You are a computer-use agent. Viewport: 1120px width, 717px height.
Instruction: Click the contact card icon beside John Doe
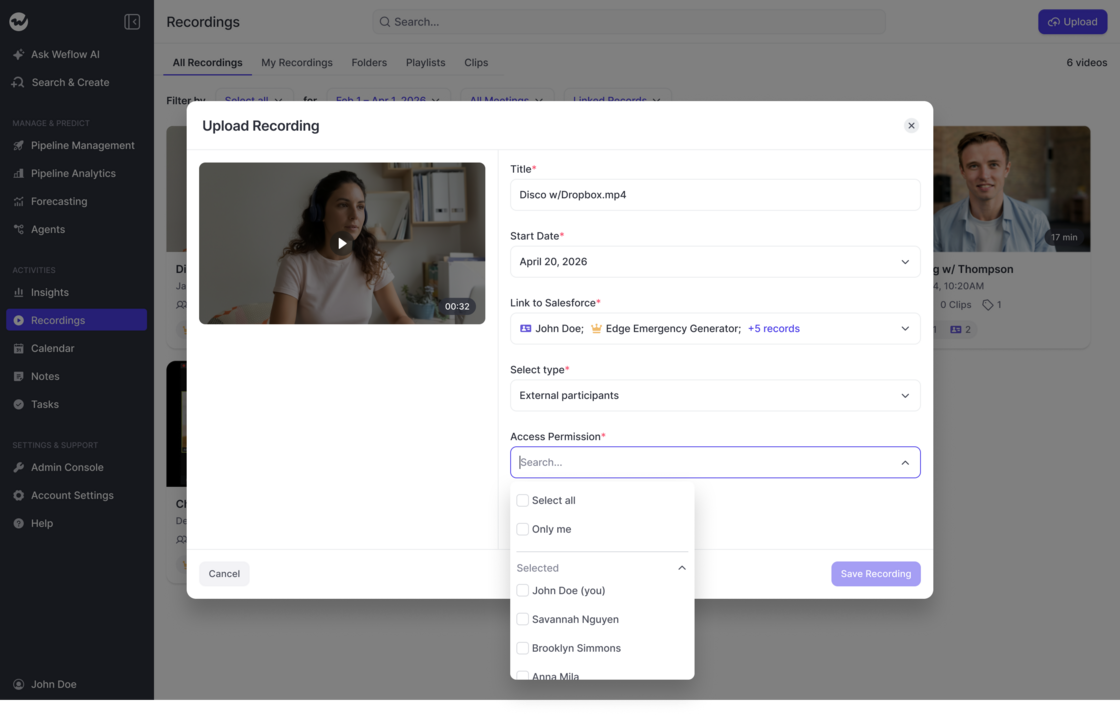(526, 329)
